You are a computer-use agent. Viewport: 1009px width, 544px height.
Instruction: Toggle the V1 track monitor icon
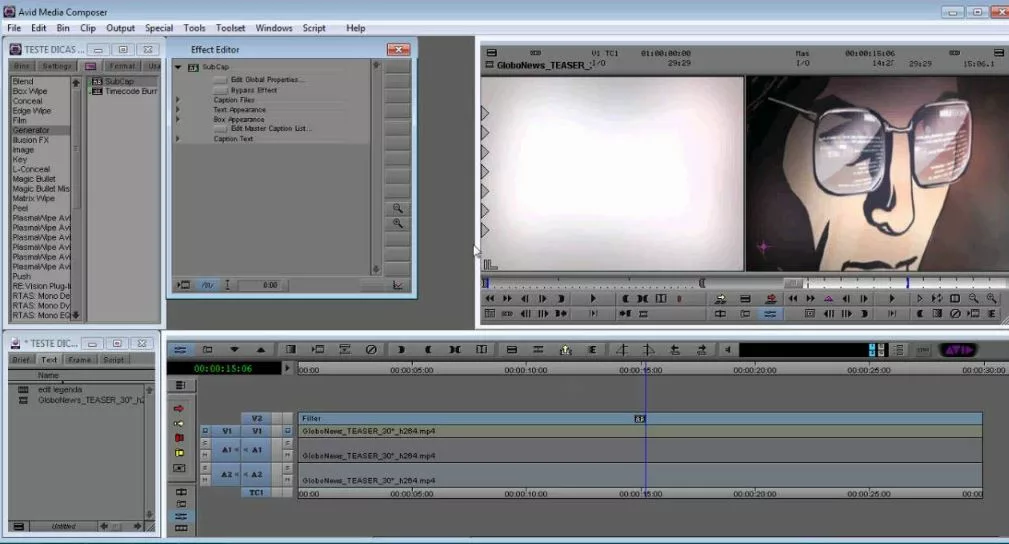(x=288, y=431)
